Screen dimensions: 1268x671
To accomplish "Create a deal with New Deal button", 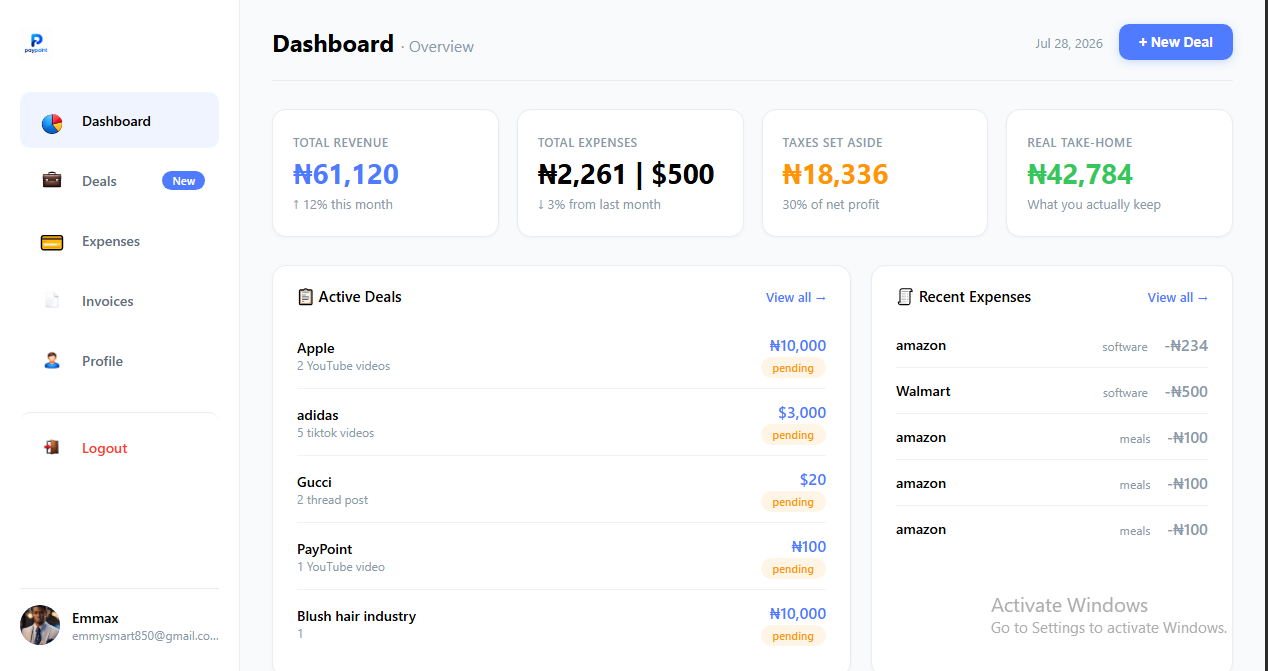I will coord(1175,42).
